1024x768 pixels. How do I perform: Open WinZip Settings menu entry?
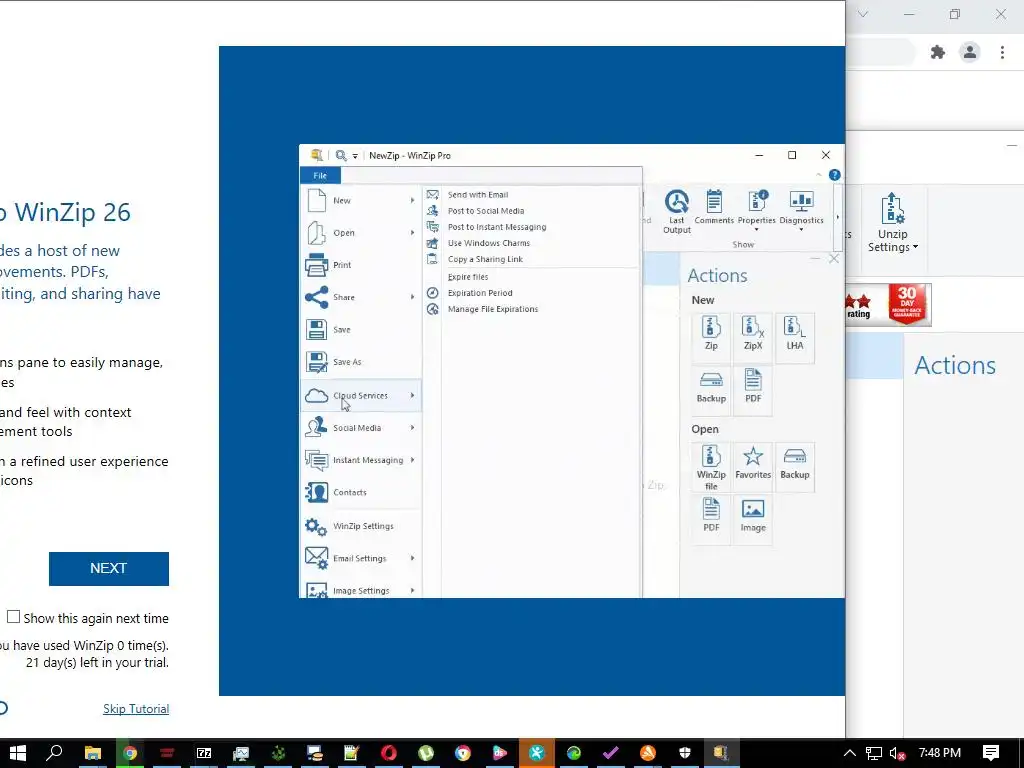pyautogui.click(x=361, y=526)
